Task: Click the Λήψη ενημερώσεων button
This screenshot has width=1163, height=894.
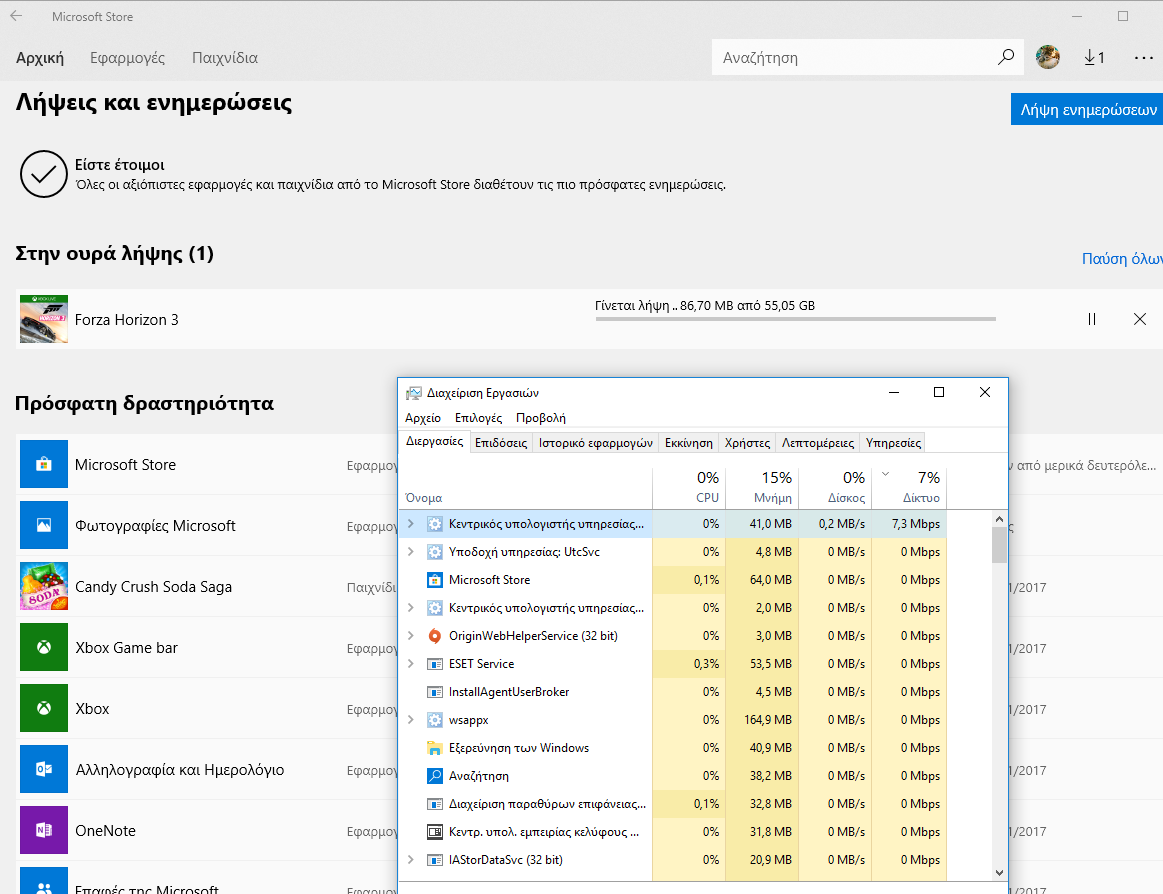Action: pyautogui.click(x=1087, y=109)
